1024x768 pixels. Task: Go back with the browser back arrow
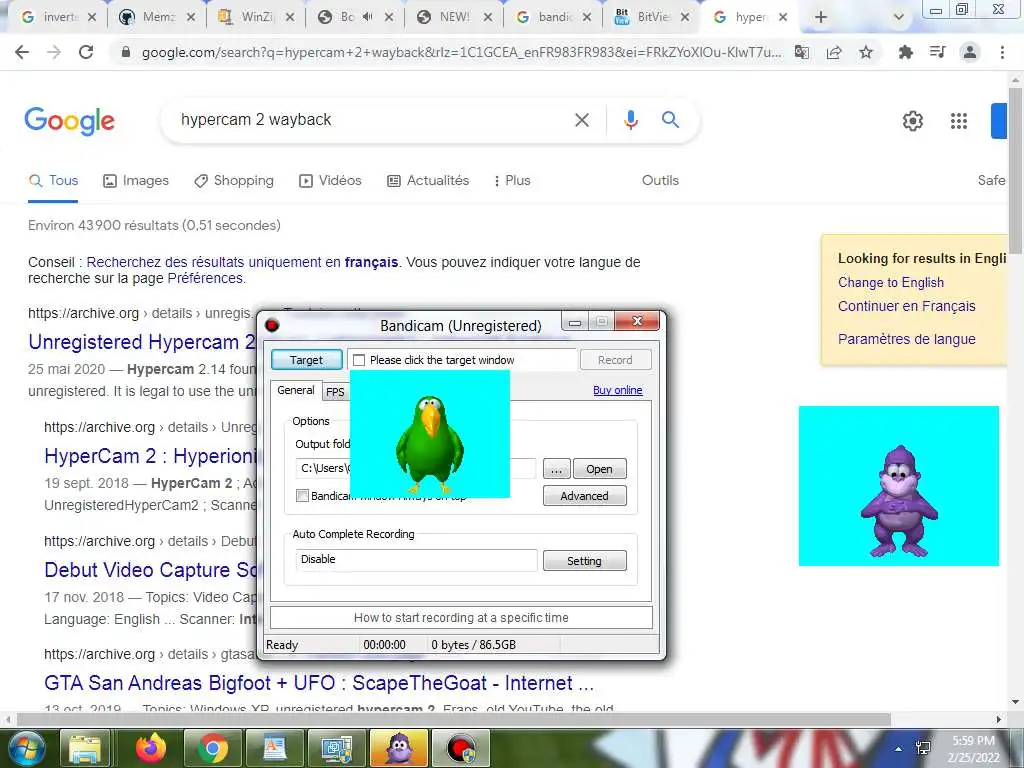point(22,52)
